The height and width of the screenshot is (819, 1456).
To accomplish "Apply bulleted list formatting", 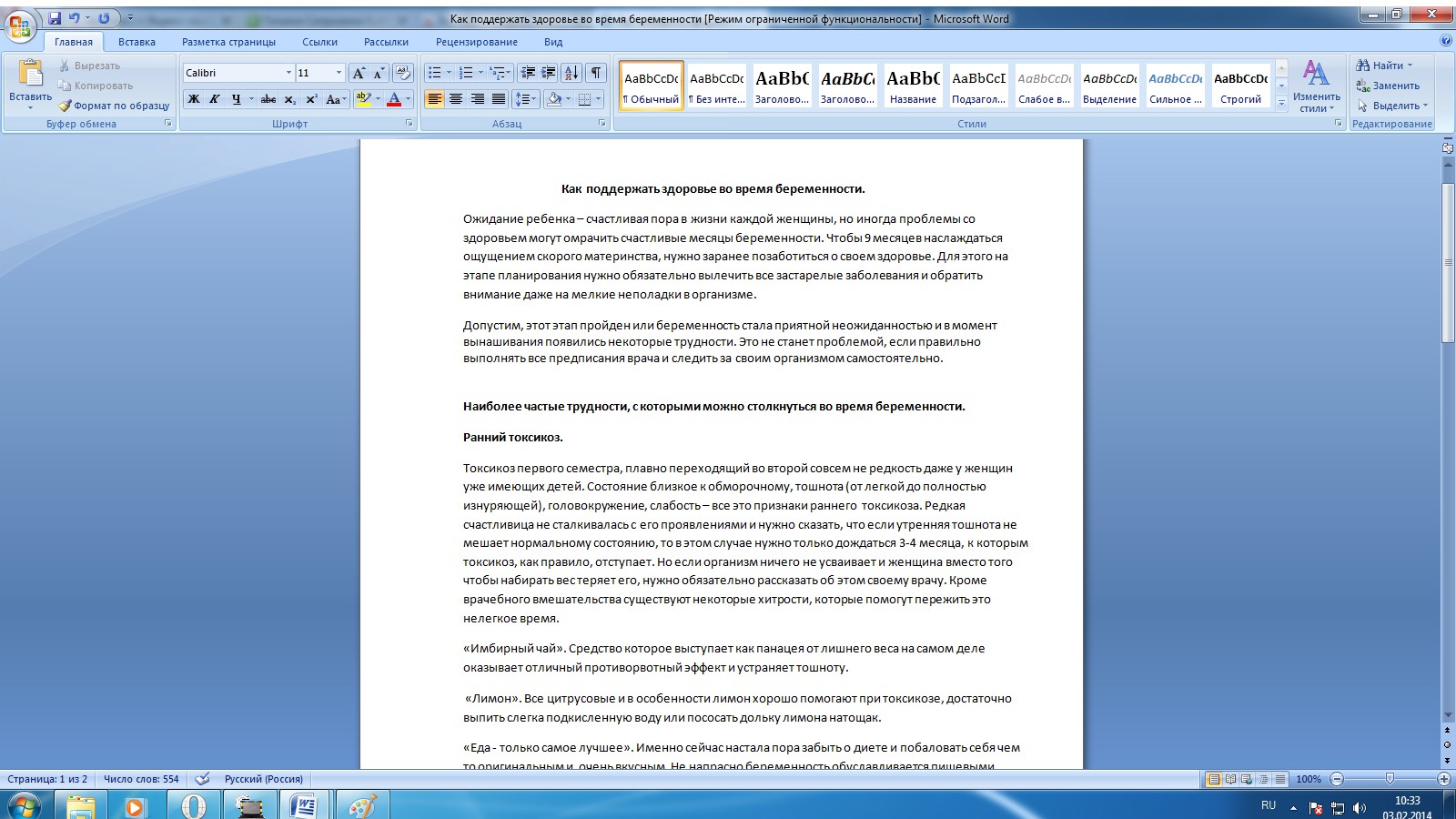I will click(x=433, y=73).
